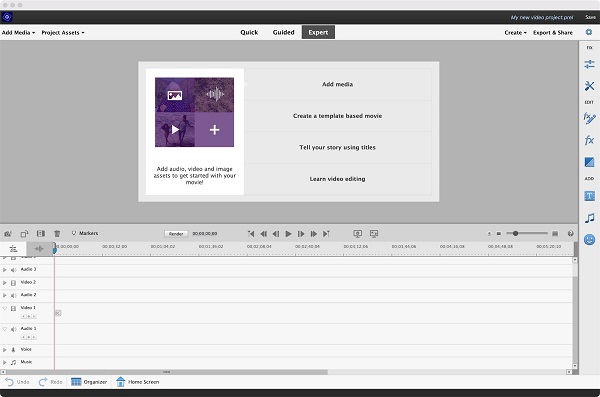Open the Create dropdown menu
Image resolution: width=600 pixels, height=397 pixels.
[x=515, y=33]
